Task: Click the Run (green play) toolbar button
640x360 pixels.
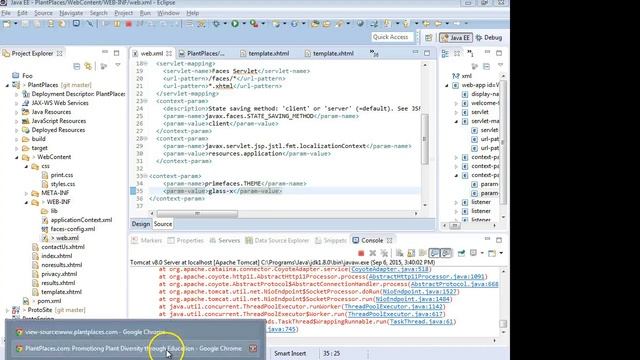Action: [x=235, y=24]
